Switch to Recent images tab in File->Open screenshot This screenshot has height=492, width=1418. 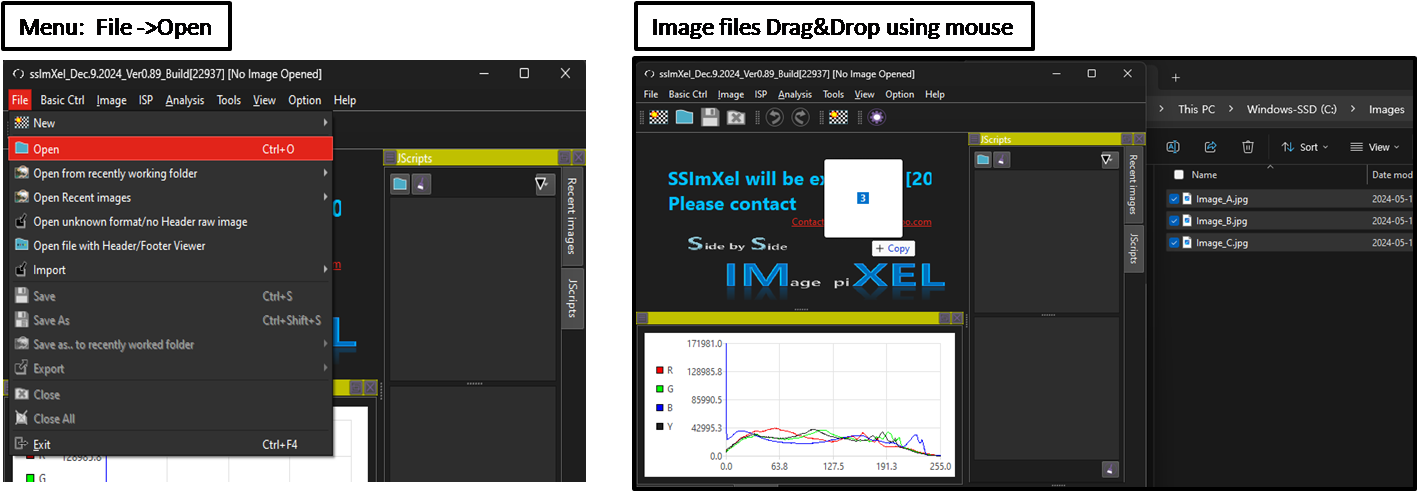[572, 215]
